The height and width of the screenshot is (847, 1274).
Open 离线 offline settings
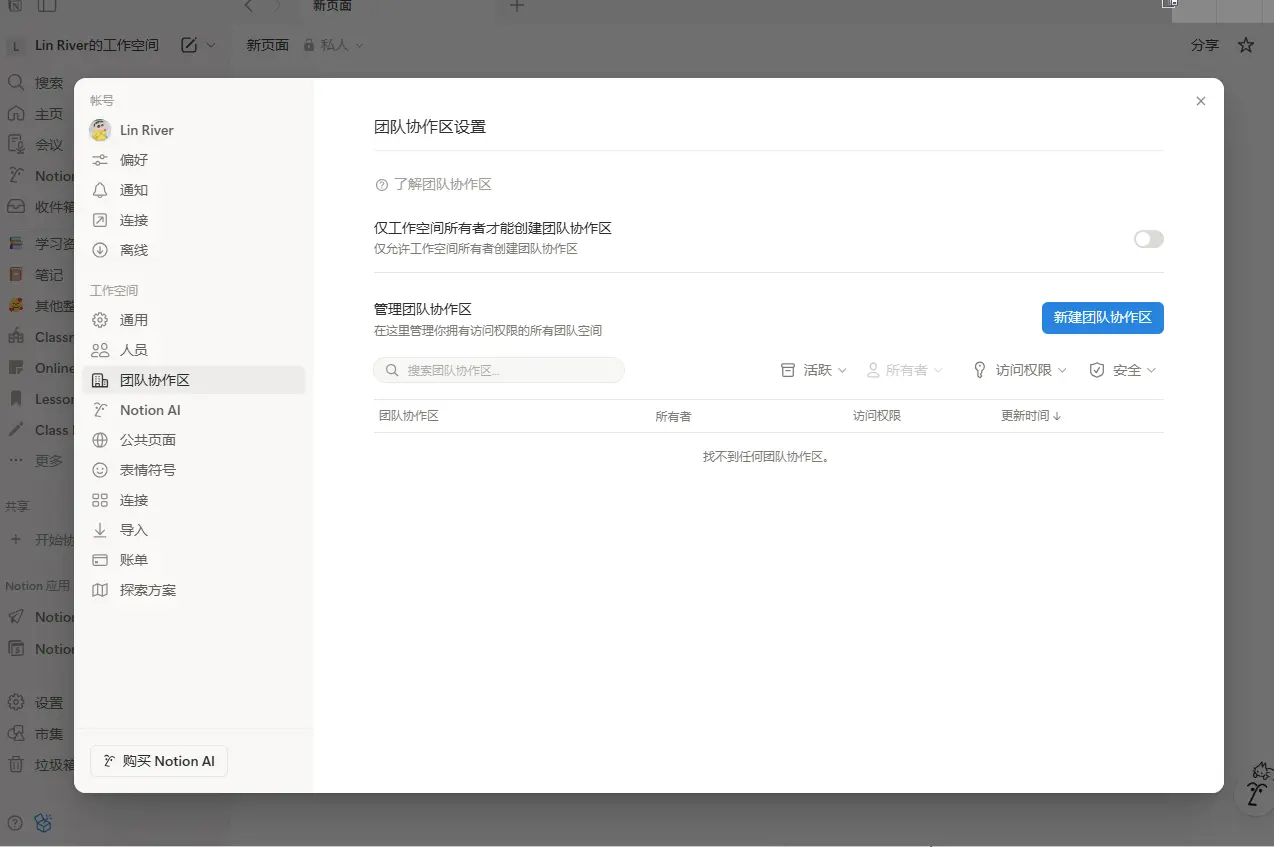pos(193,250)
